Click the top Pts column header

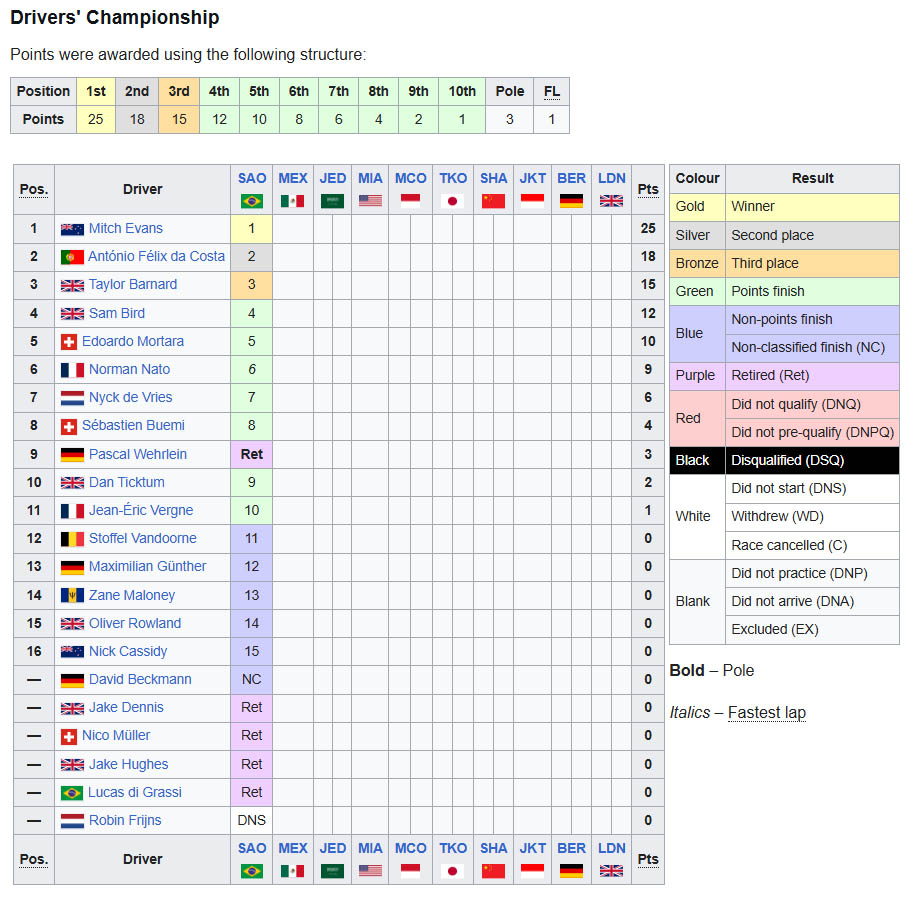click(x=648, y=190)
